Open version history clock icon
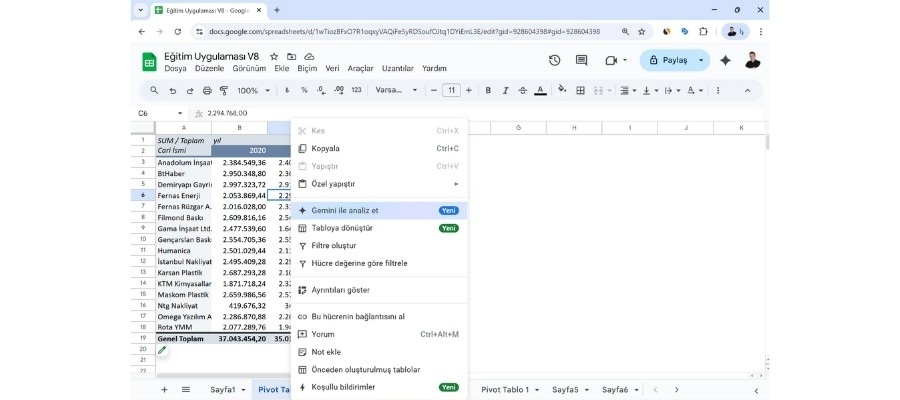Viewport: 900px width, 400px height. pyautogui.click(x=555, y=61)
